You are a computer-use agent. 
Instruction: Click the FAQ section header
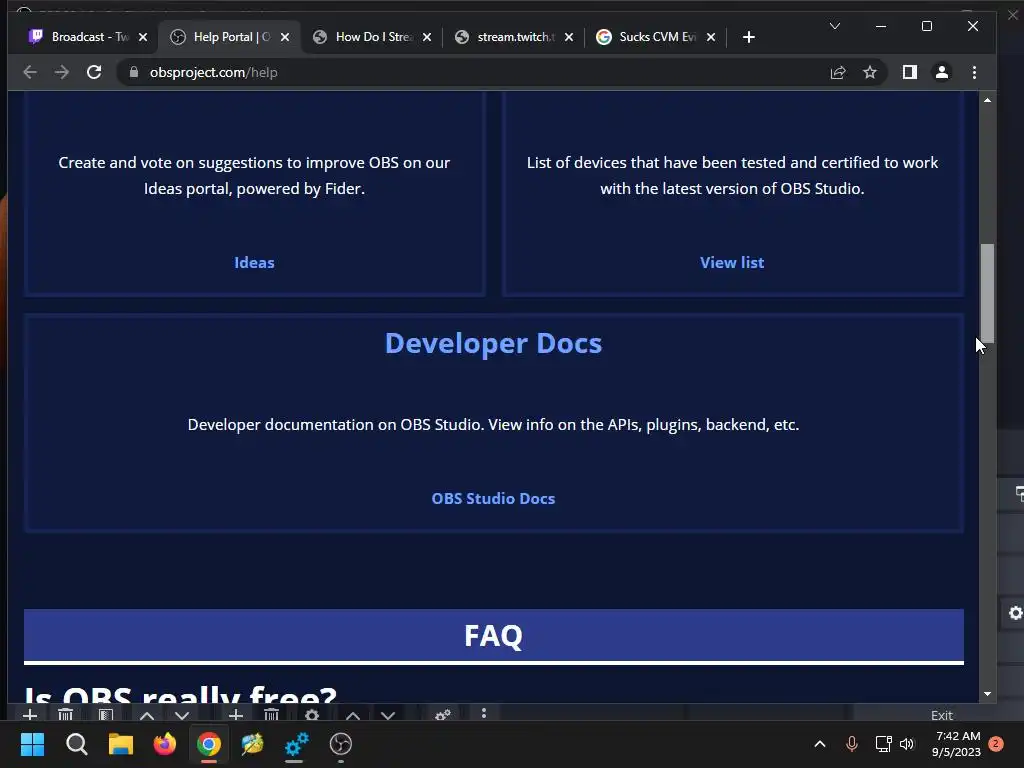tap(494, 636)
